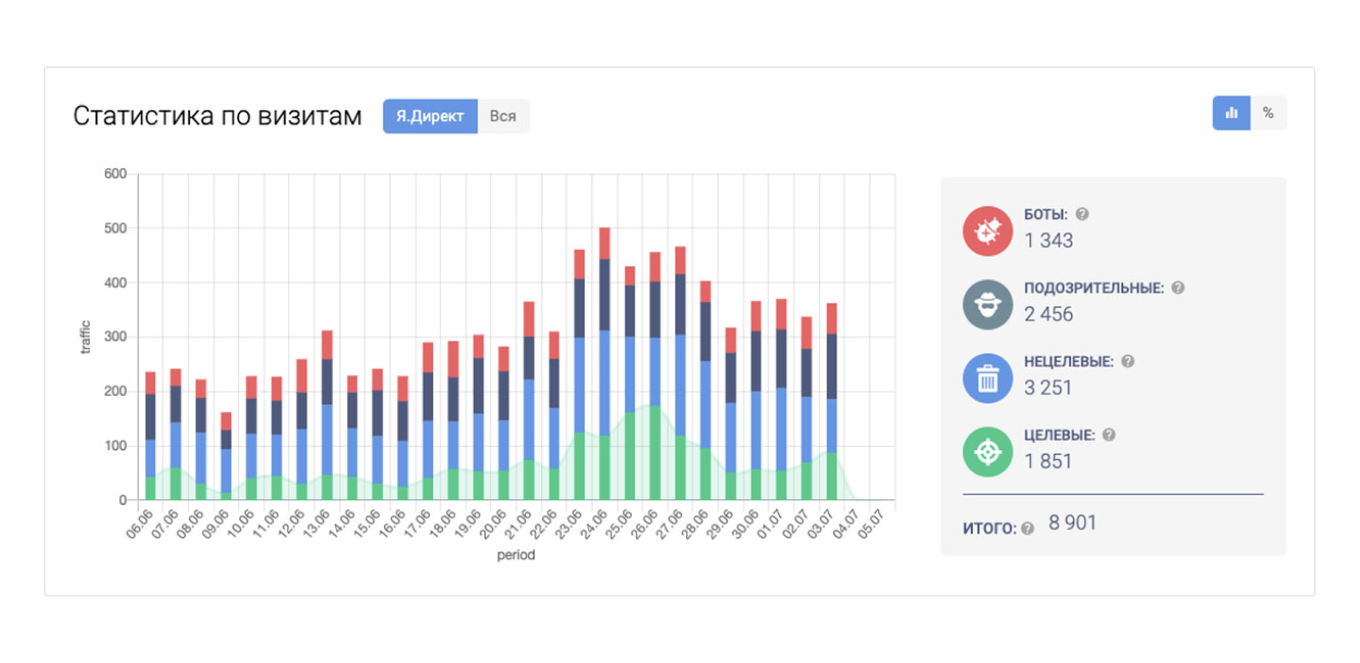Open help tooltip next to Нецелевые

[1128, 362]
